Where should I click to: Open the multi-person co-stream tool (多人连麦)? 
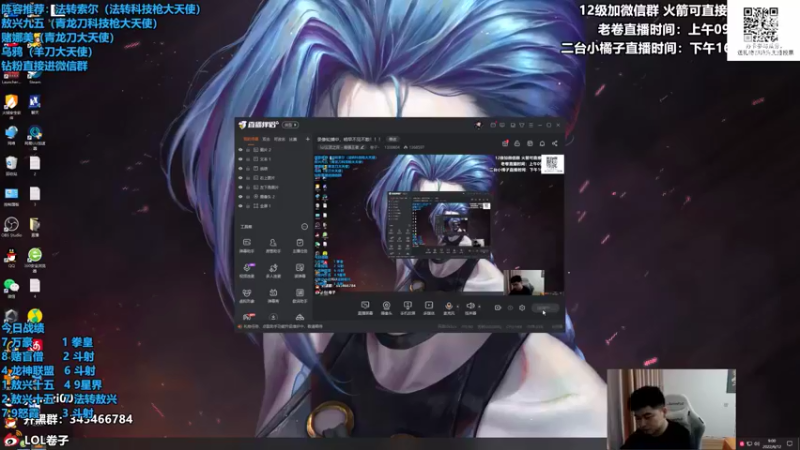[x=273, y=270]
